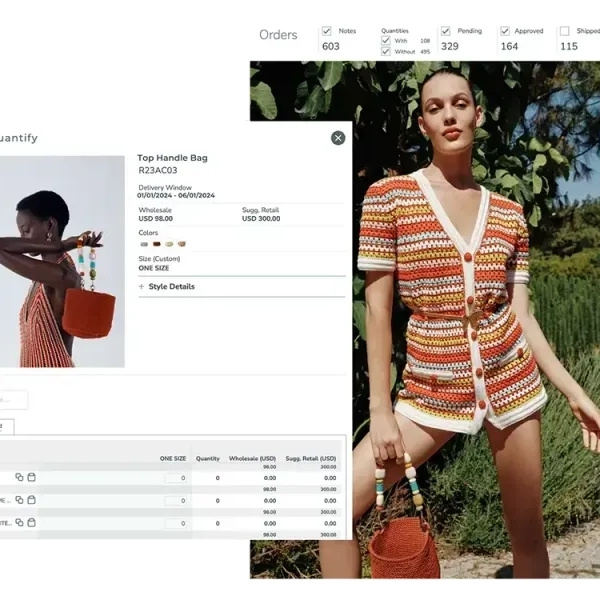Image resolution: width=600 pixels, height=600 pixels.
Task: Toggle the Without quantities checkbox
Action: (386, 51)
